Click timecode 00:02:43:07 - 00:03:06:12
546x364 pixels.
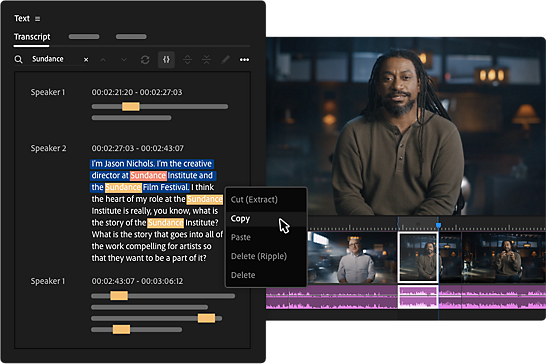pos(137,281)
